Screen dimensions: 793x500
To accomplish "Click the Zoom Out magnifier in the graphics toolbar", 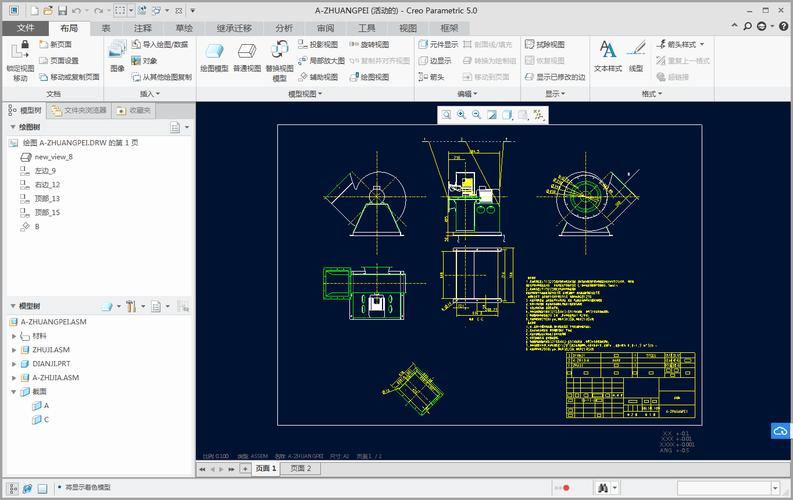I will (x=476, y=115).
